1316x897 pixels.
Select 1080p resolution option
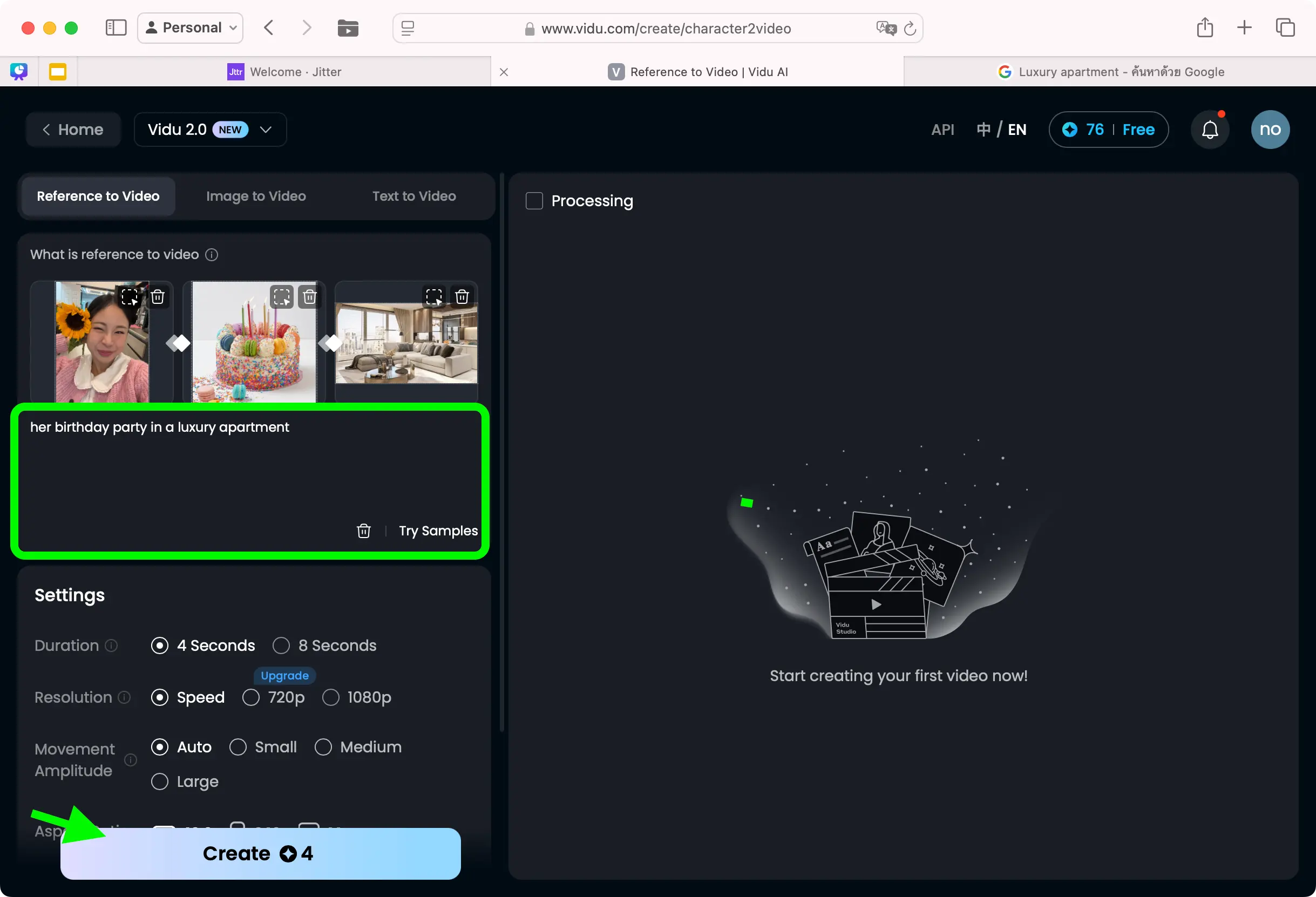pyautogui.click(x=331, y=697)
